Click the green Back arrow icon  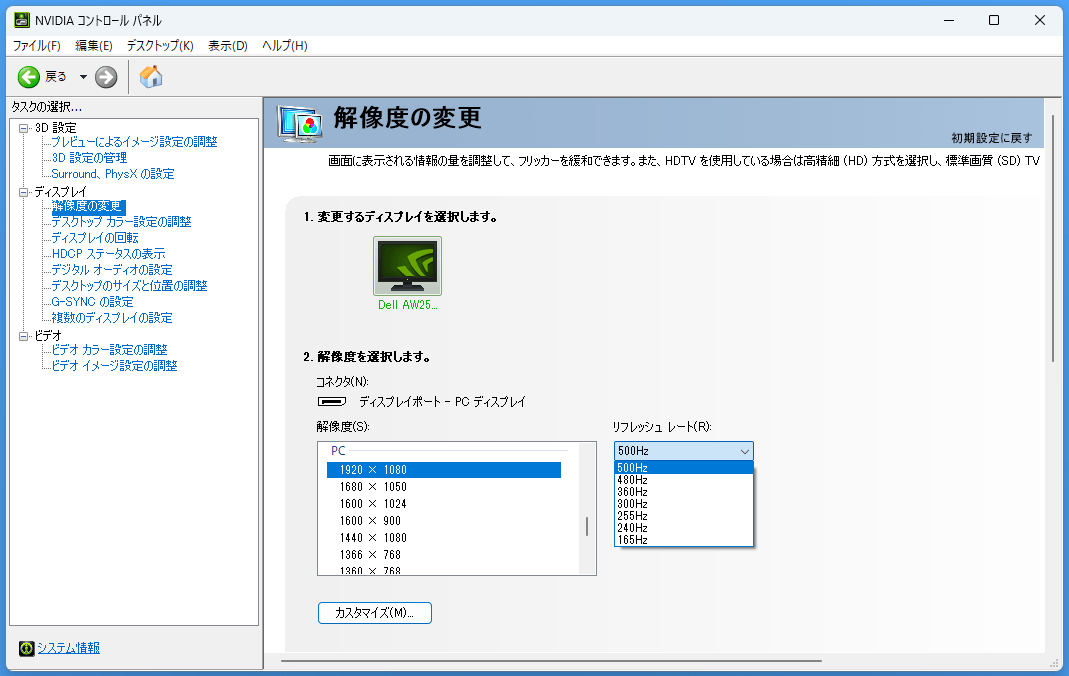coord(29,77)
